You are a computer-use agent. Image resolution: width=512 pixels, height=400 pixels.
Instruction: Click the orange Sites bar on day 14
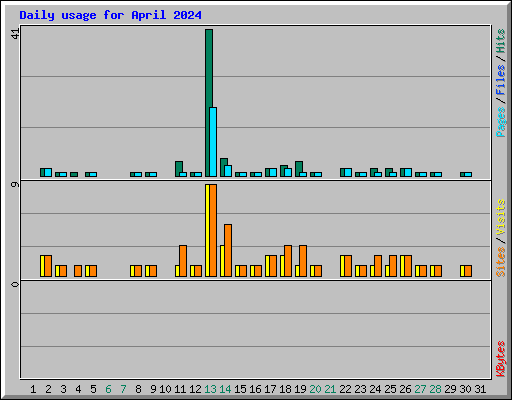coord(228,250)
